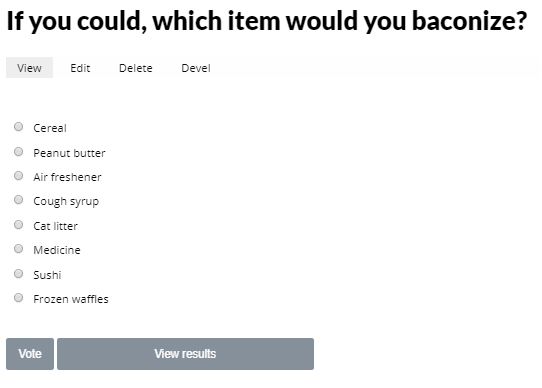Click the 'Air freshener' label text

pyautogui.click(x=67, y=177)
